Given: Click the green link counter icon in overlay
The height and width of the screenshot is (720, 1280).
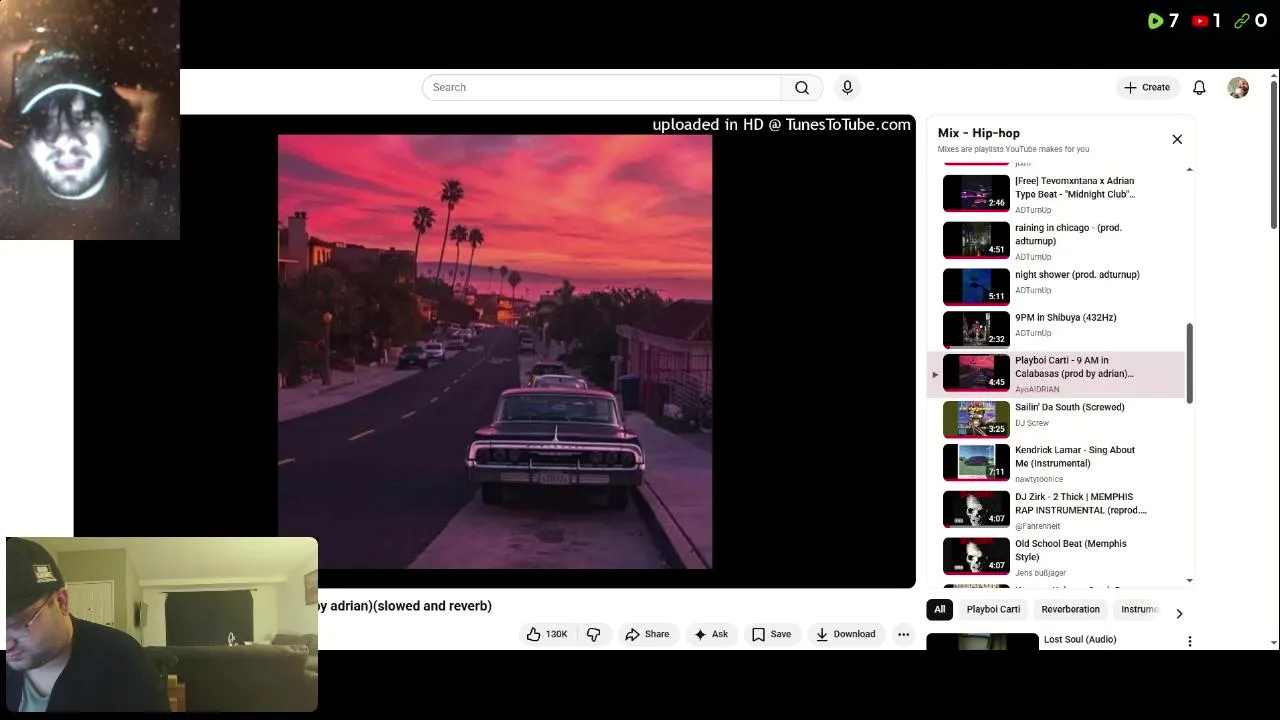Looking at the screenshot, I should [1242, 20].
